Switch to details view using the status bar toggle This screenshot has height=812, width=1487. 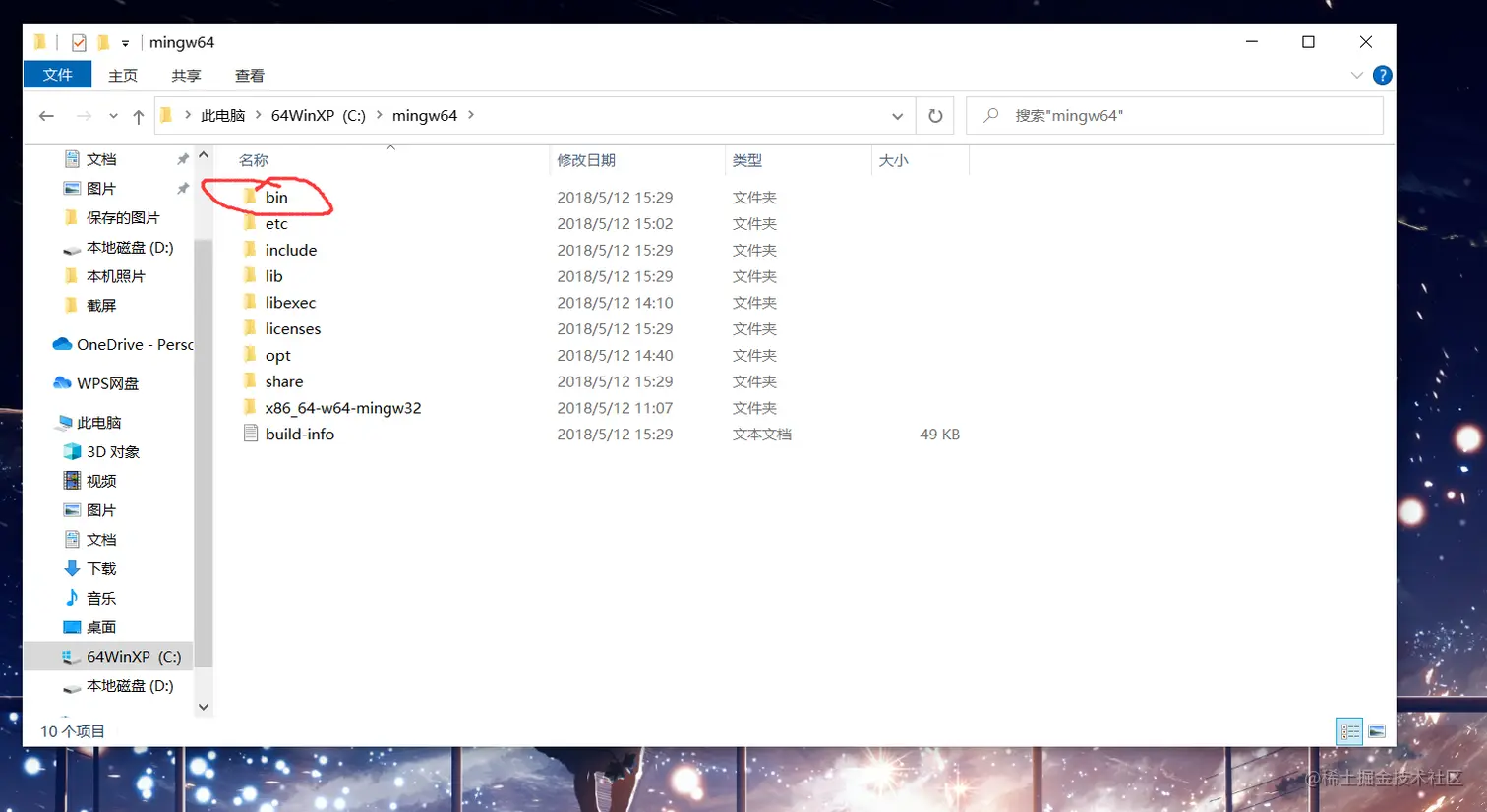[1349, 731]
